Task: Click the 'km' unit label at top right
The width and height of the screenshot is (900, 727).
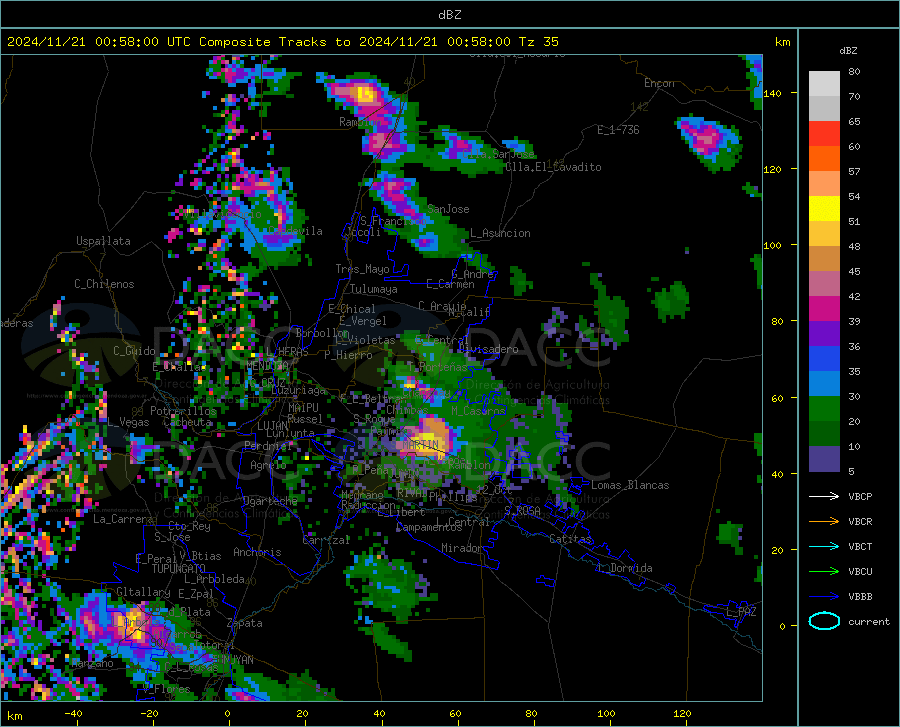Action: click(x=782, y=42)
